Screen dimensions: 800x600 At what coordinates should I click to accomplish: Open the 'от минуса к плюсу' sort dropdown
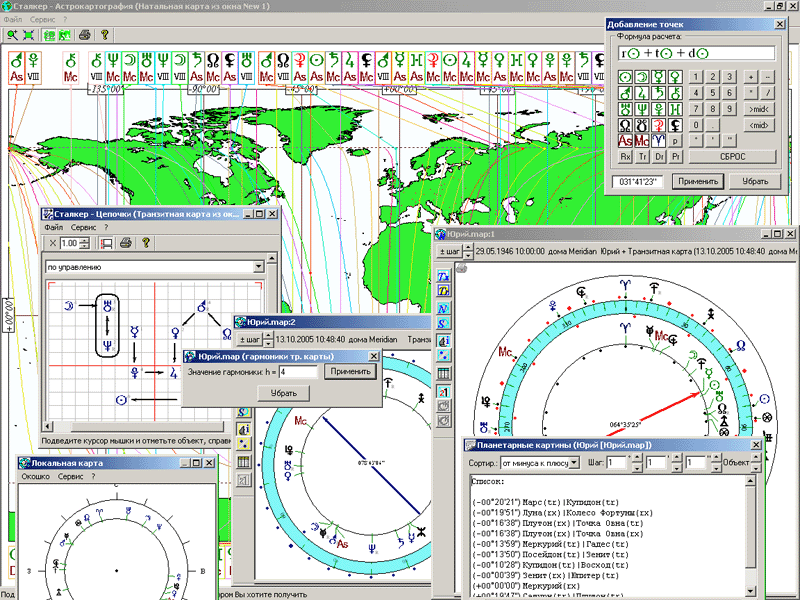(x=574, y=463)
